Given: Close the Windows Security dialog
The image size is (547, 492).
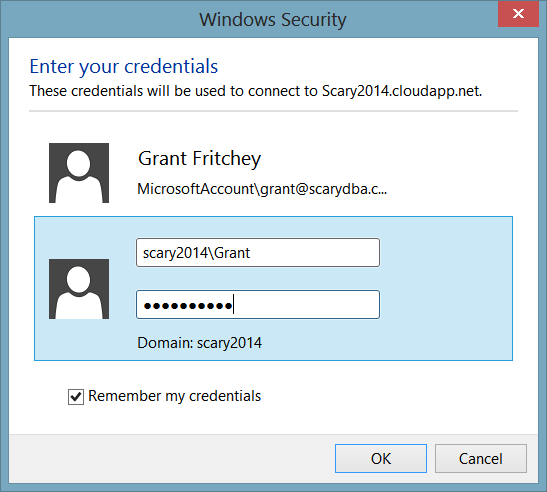Looking at the screenshot, I should click(x=518, y=14).
